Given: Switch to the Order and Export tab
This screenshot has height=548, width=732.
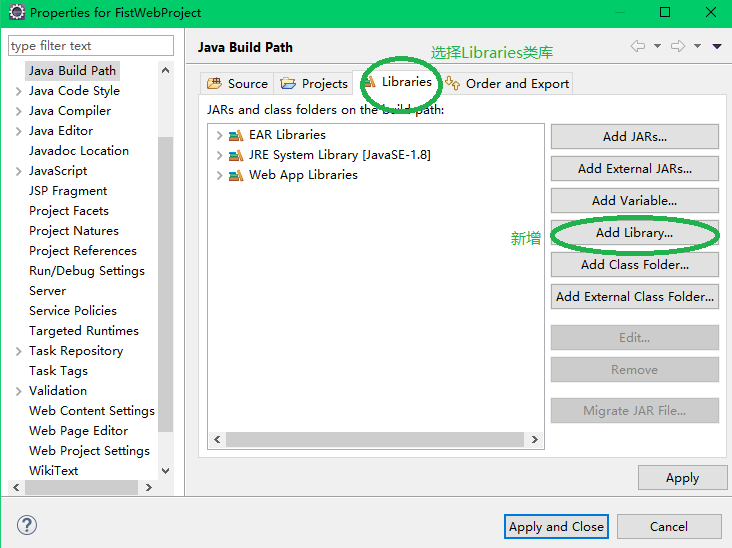Looking at the screenshot, I should pos(507,84).
